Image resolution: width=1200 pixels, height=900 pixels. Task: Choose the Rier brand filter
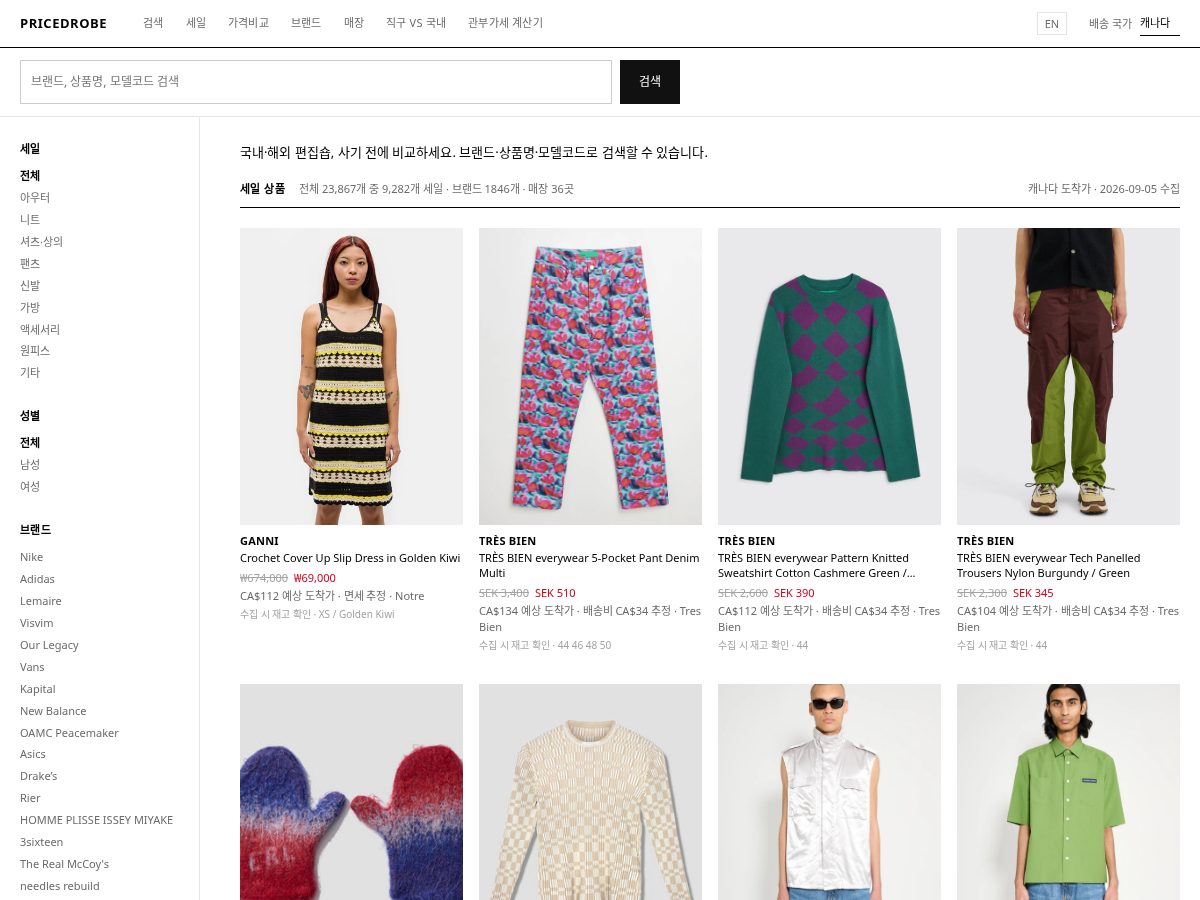30,798
